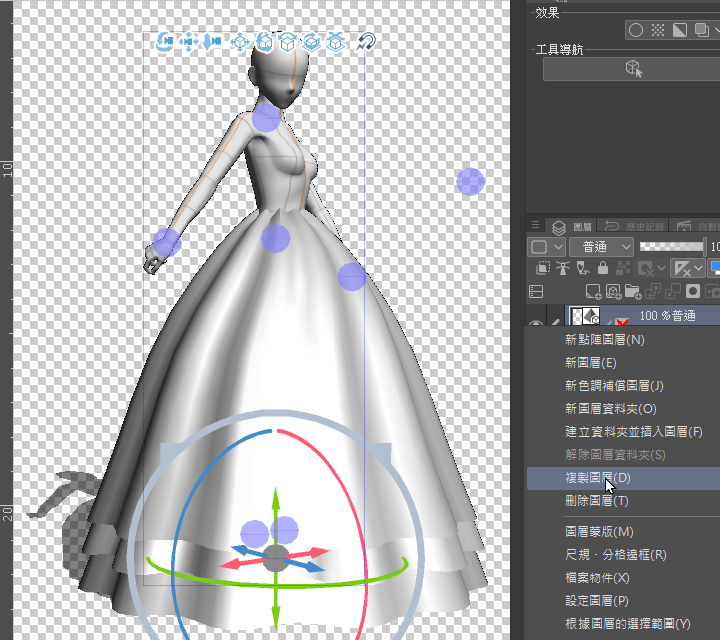This screenshot has width=720, height=640.
Task: Select the horizontal spin on floor icon
Action: coord(311,42)
